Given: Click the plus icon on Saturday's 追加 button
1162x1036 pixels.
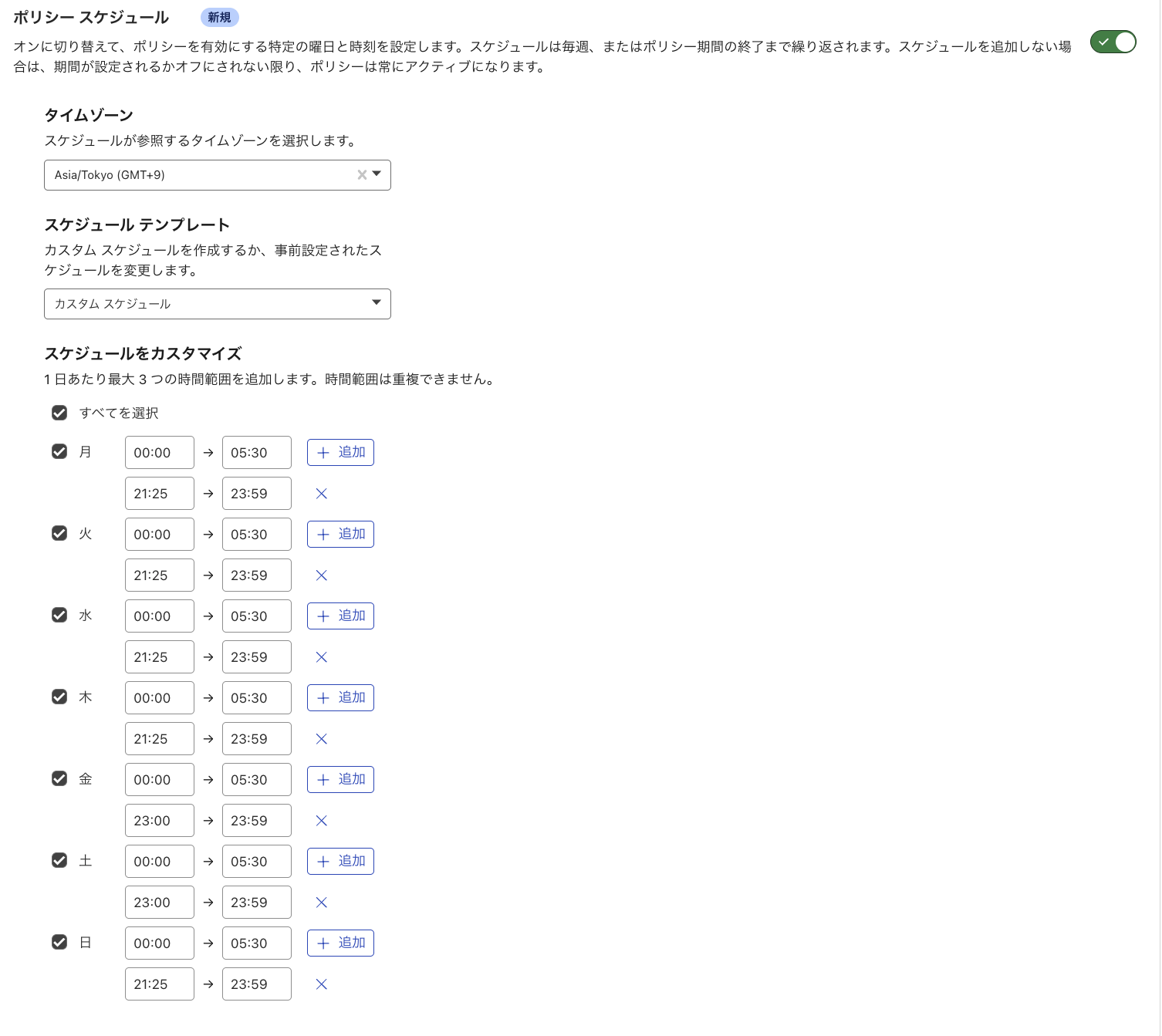Looking at the screenshot, I should click(x=323, y=861).
